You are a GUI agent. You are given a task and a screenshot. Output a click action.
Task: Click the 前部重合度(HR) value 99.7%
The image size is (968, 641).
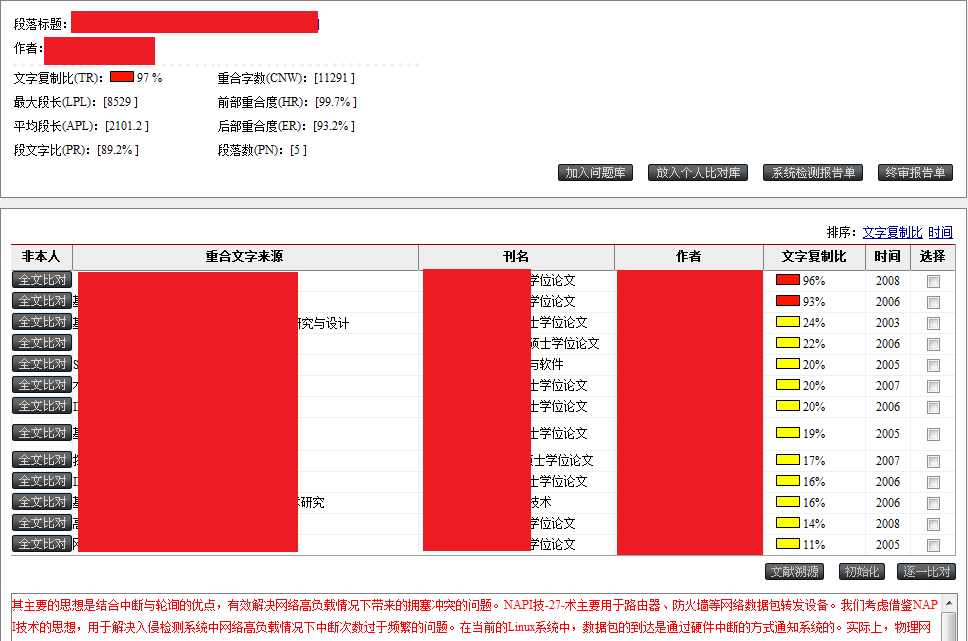[336, 102]
